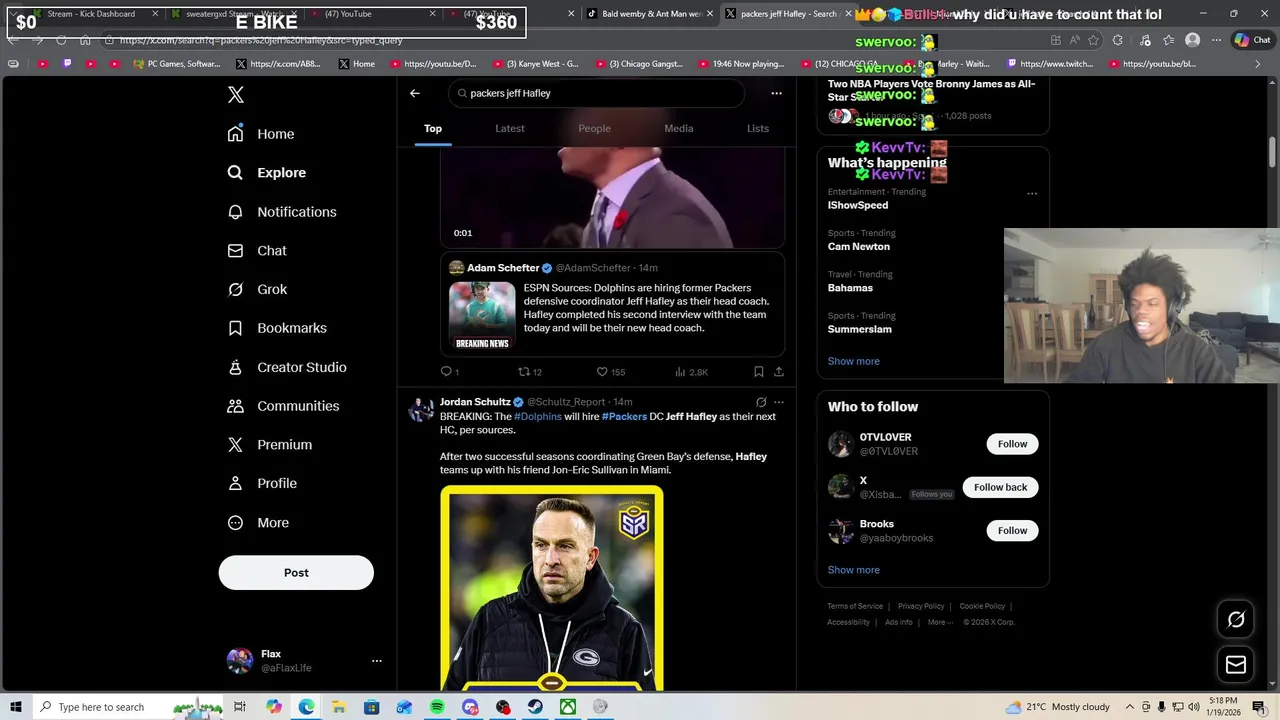Switch to the Lists tab
Screen dimensions: 1280x720
758,129
